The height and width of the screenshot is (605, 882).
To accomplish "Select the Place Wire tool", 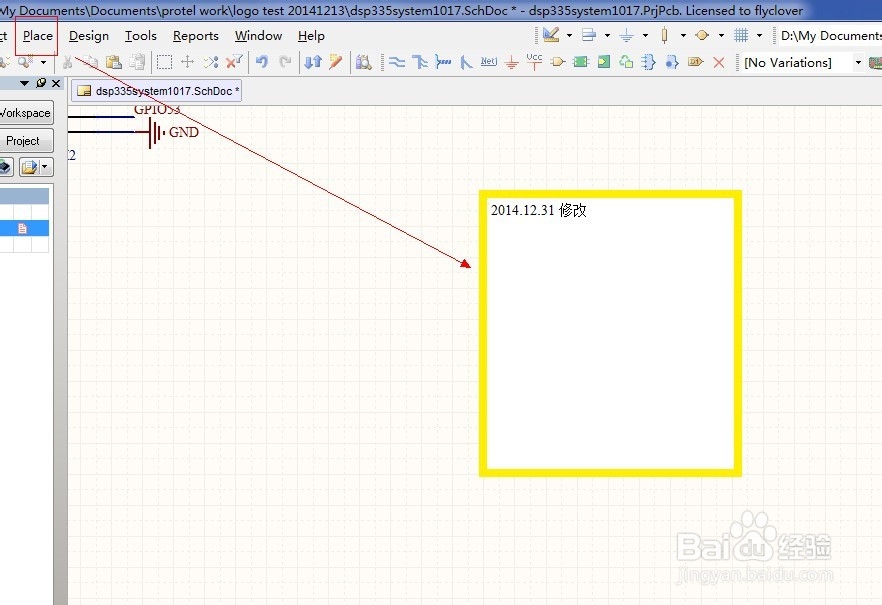I will coord(397,62).
